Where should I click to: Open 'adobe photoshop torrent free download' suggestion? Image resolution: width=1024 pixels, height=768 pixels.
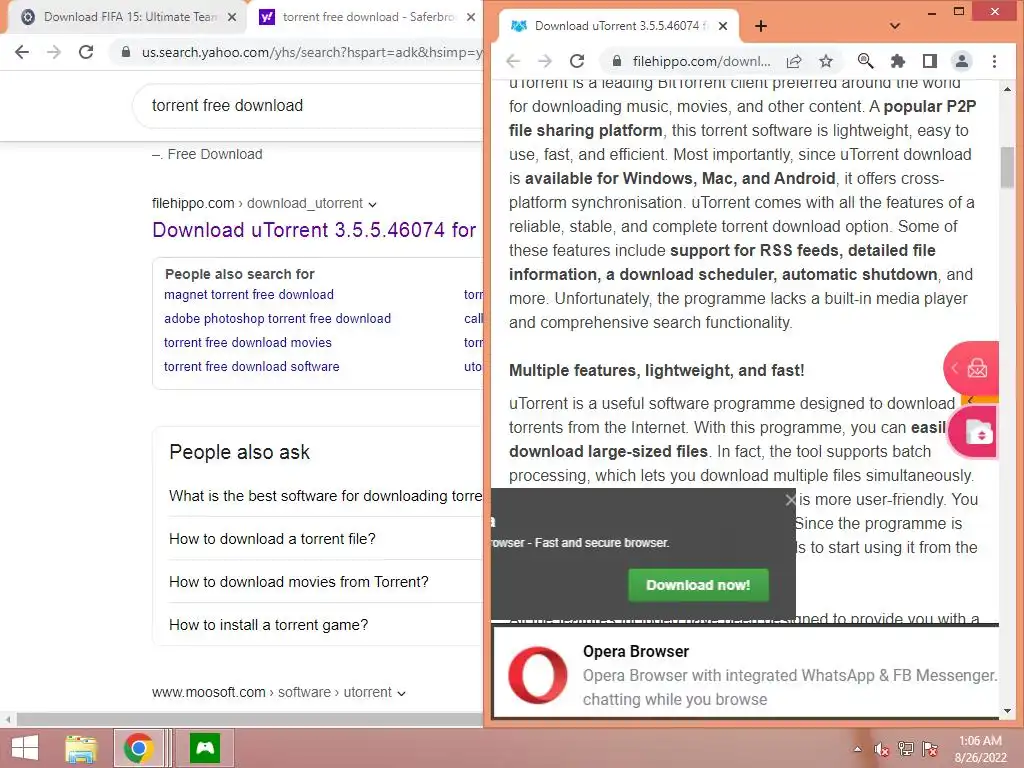coord(278,319)
